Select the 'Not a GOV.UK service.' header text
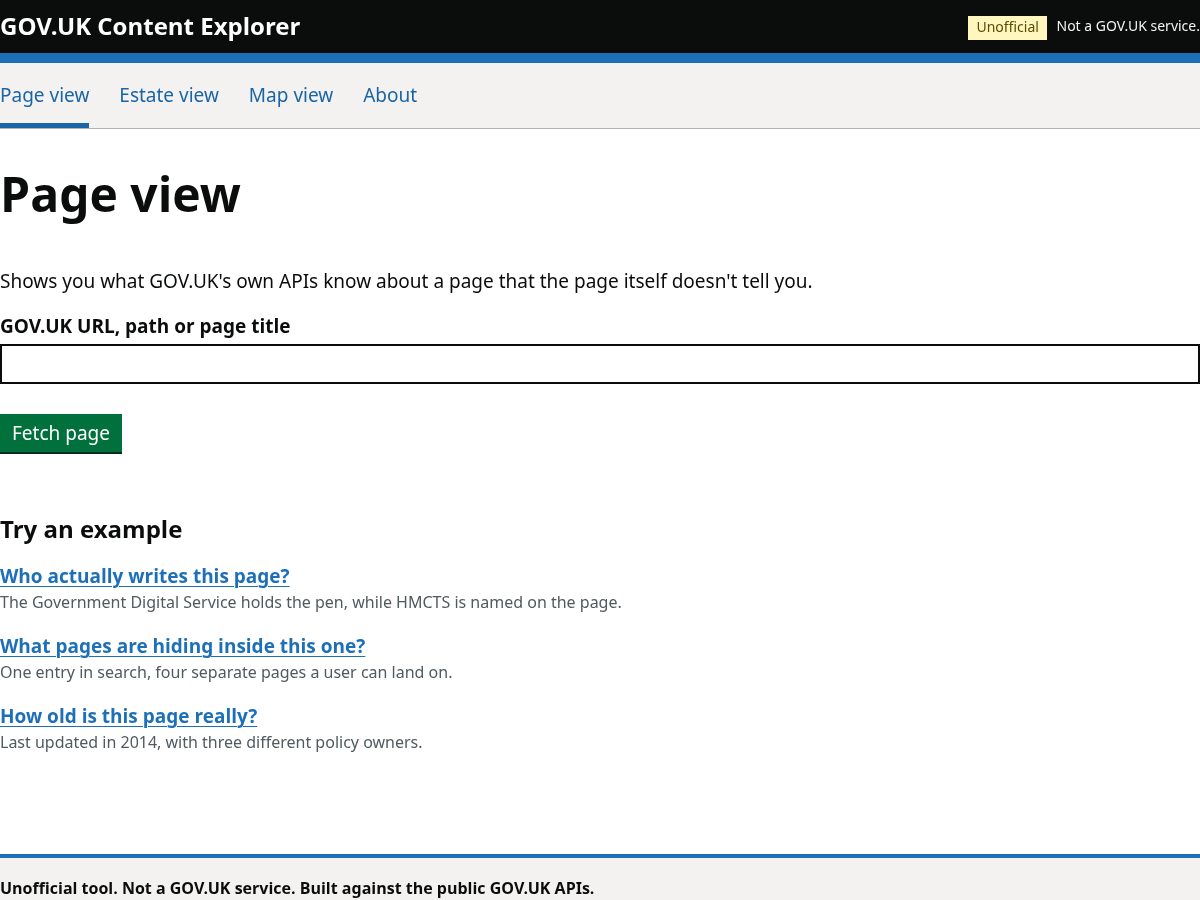The width and height of the screenshot is (1200, 900). (1128, 26)
